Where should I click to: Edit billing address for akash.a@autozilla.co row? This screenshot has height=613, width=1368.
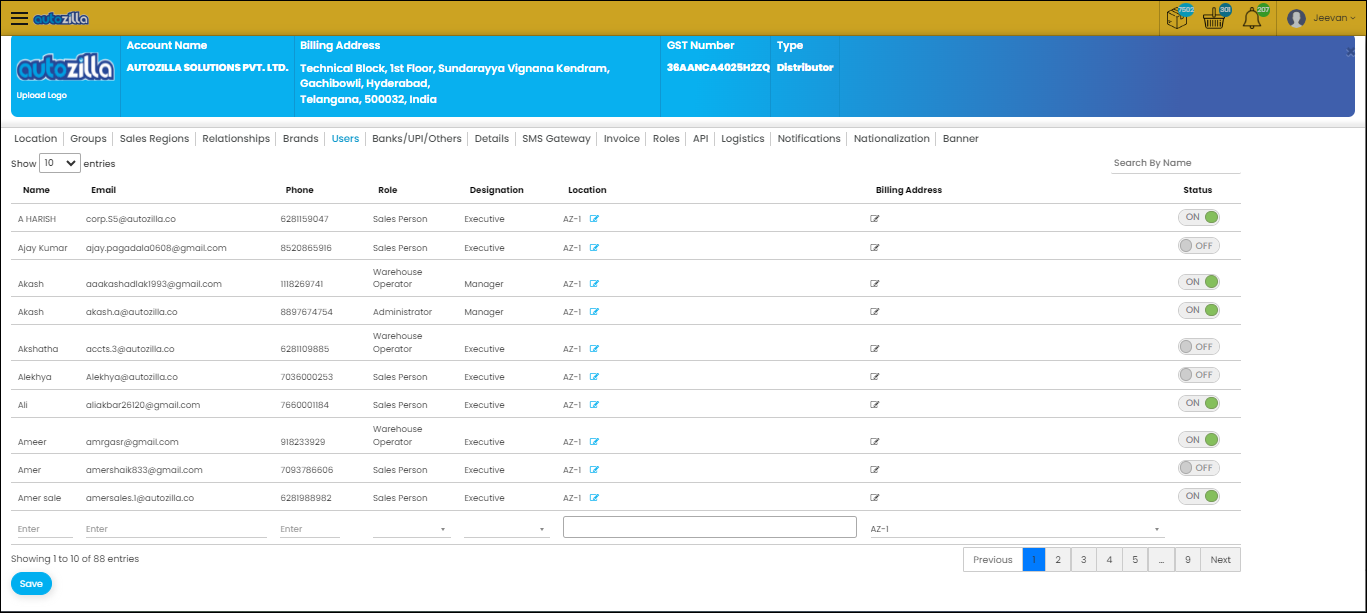tap(875, 312)
